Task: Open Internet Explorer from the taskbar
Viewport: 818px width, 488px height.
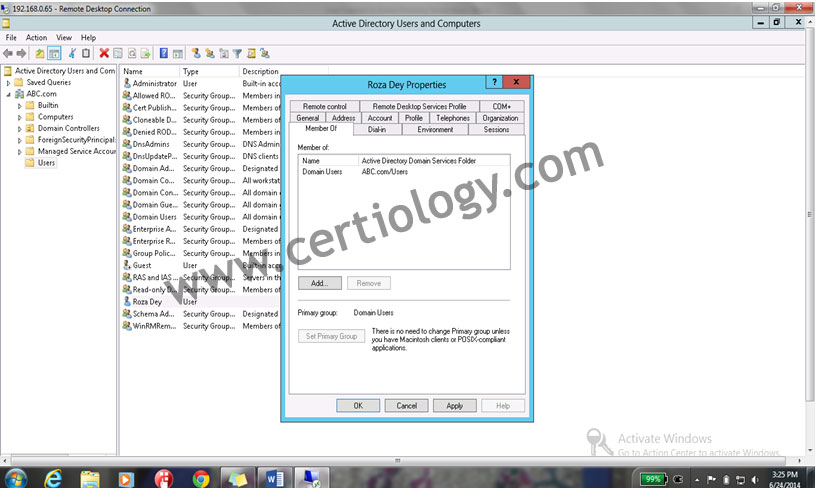Action: pos(53,478)
